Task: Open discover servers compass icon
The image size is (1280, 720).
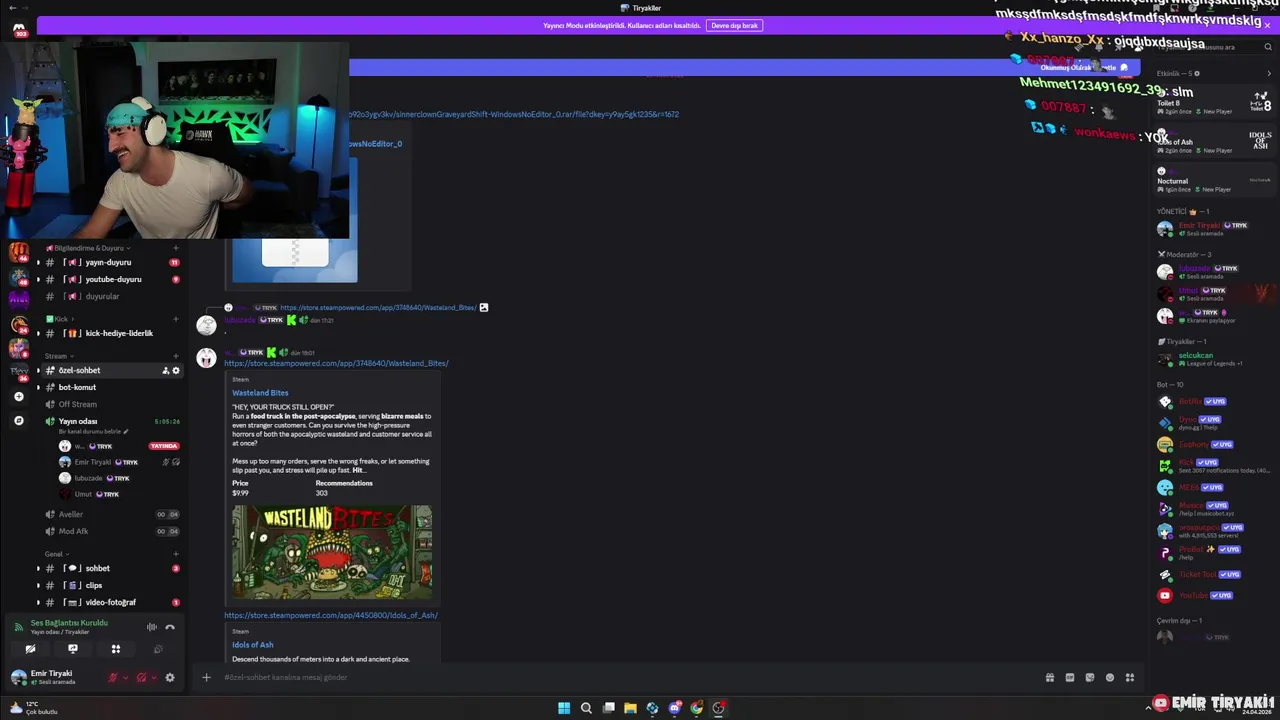Action: (x=19, y=421)
